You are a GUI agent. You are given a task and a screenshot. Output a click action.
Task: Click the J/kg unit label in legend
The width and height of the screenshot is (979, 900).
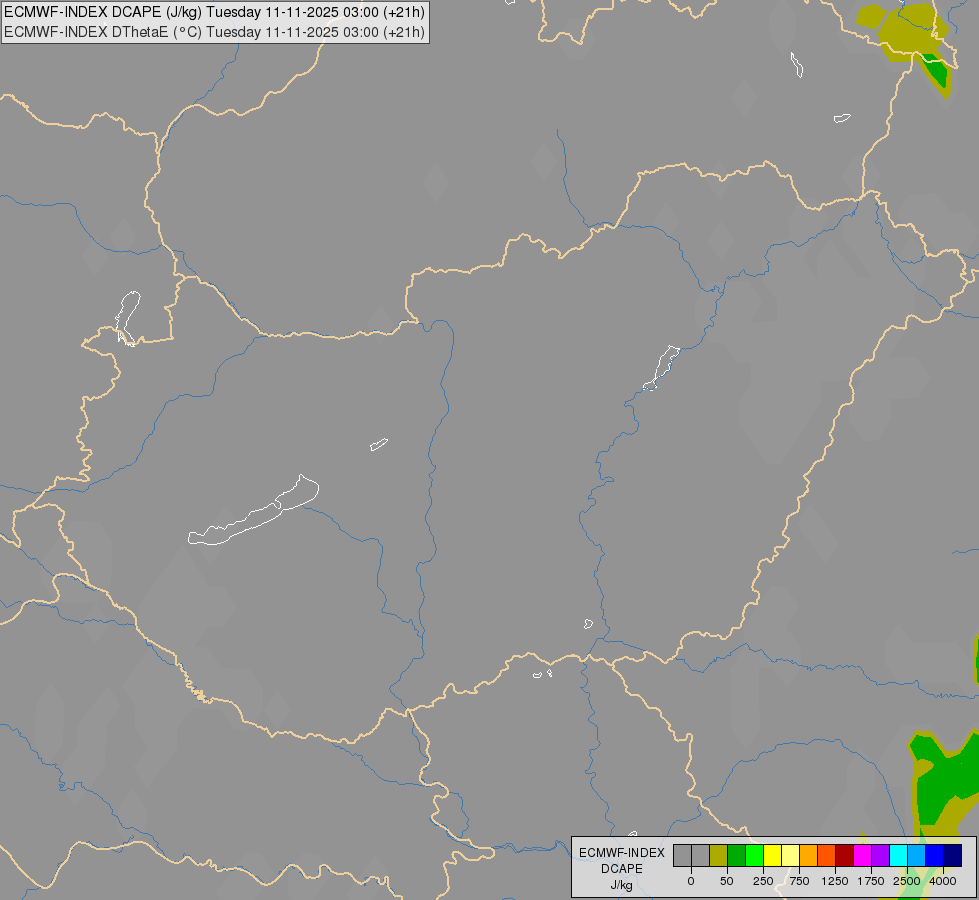pos(622,885)
